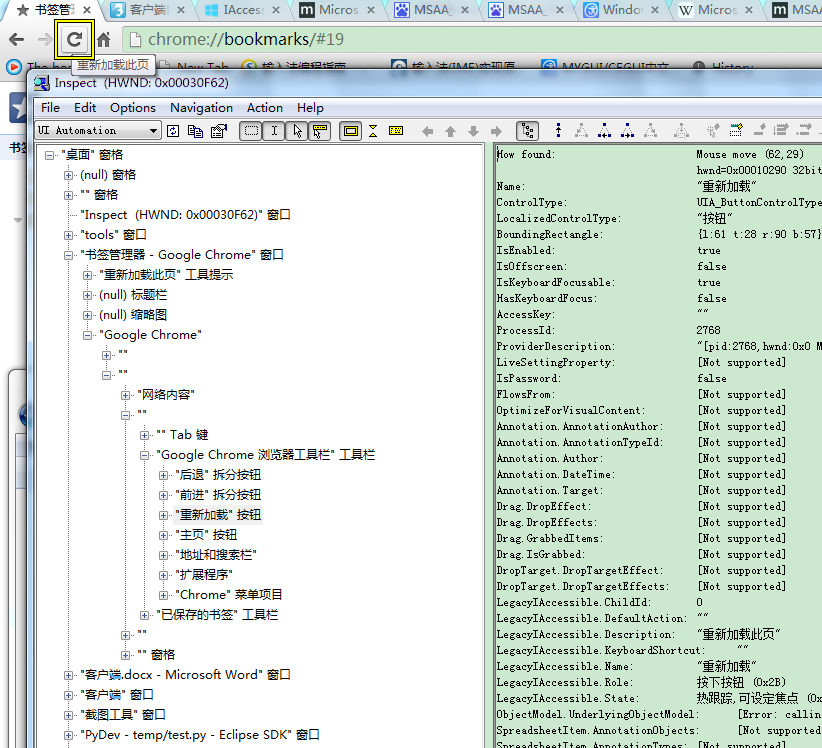Click the gray right navigation arrow in Inspect
822x748 pixels.
496,132
